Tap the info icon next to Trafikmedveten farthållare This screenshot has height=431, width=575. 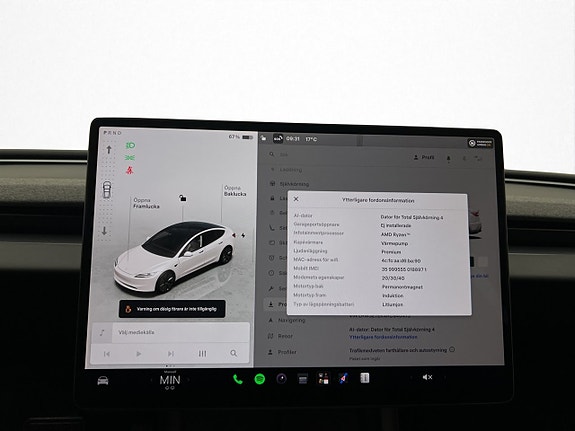[x=452, y=350]
